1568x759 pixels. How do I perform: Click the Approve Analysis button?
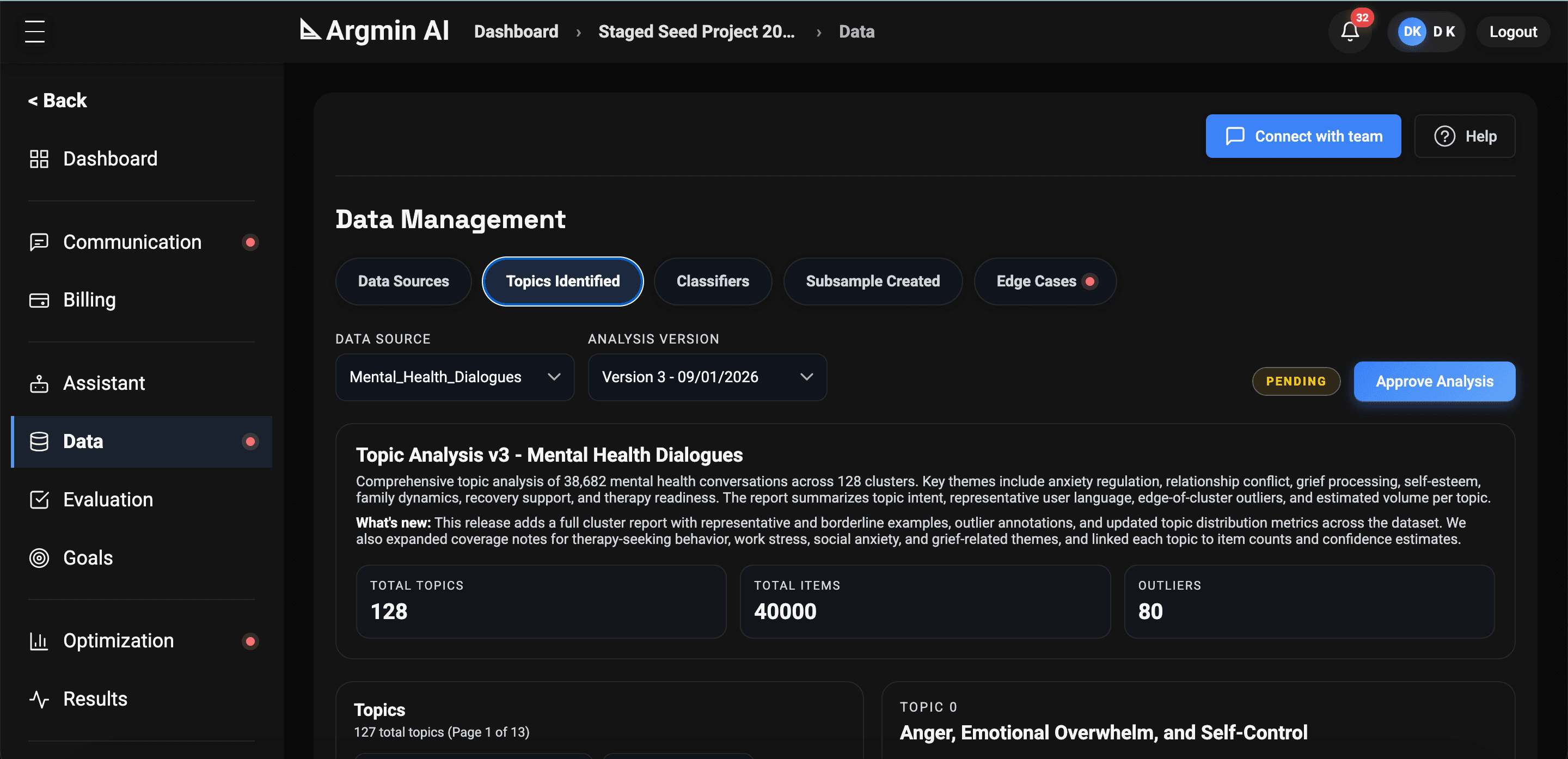[x=1434, y=381]
